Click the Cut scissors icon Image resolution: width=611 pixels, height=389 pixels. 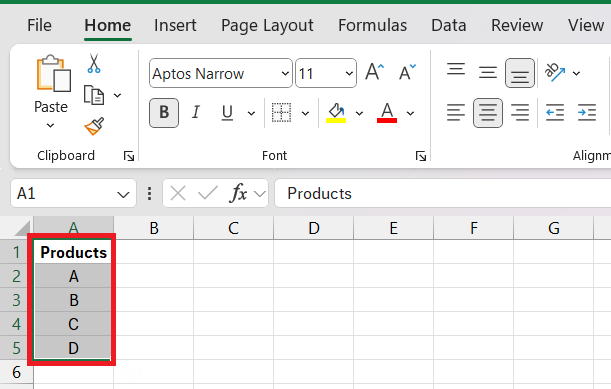click(94, 64)
